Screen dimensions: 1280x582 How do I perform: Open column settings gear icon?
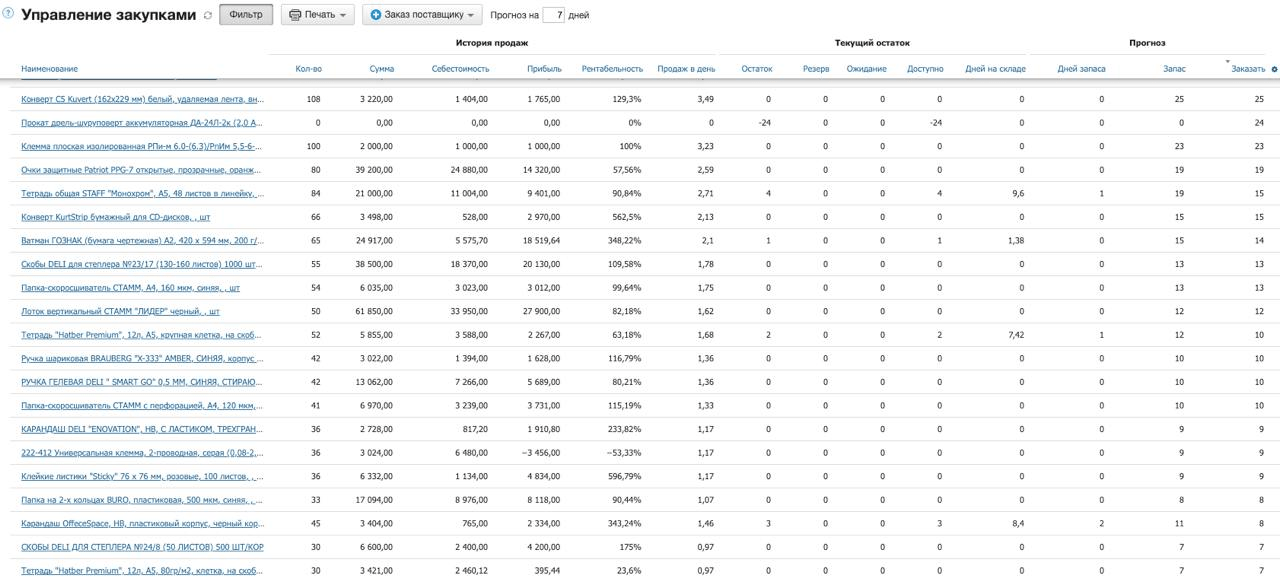[1274, 69]
